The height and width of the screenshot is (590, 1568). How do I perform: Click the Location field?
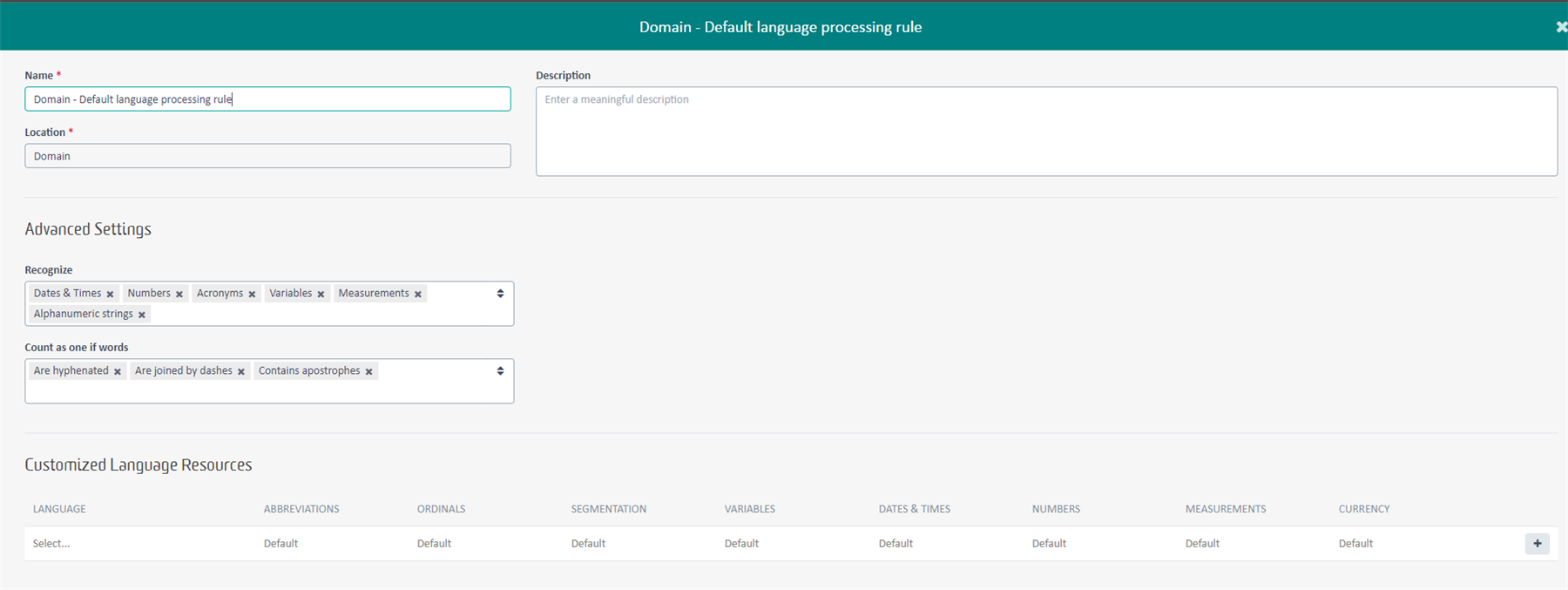[267, 156]
